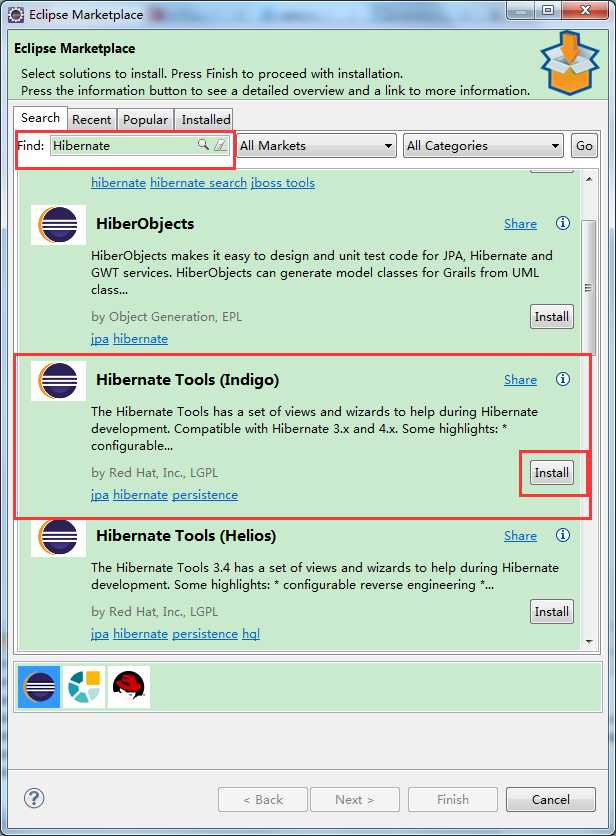The height and width of the screenshot is (836, 616).
Task: Open the 'hql' tag under Hibernate Tools (Helios)
Action: pos(251,634)
